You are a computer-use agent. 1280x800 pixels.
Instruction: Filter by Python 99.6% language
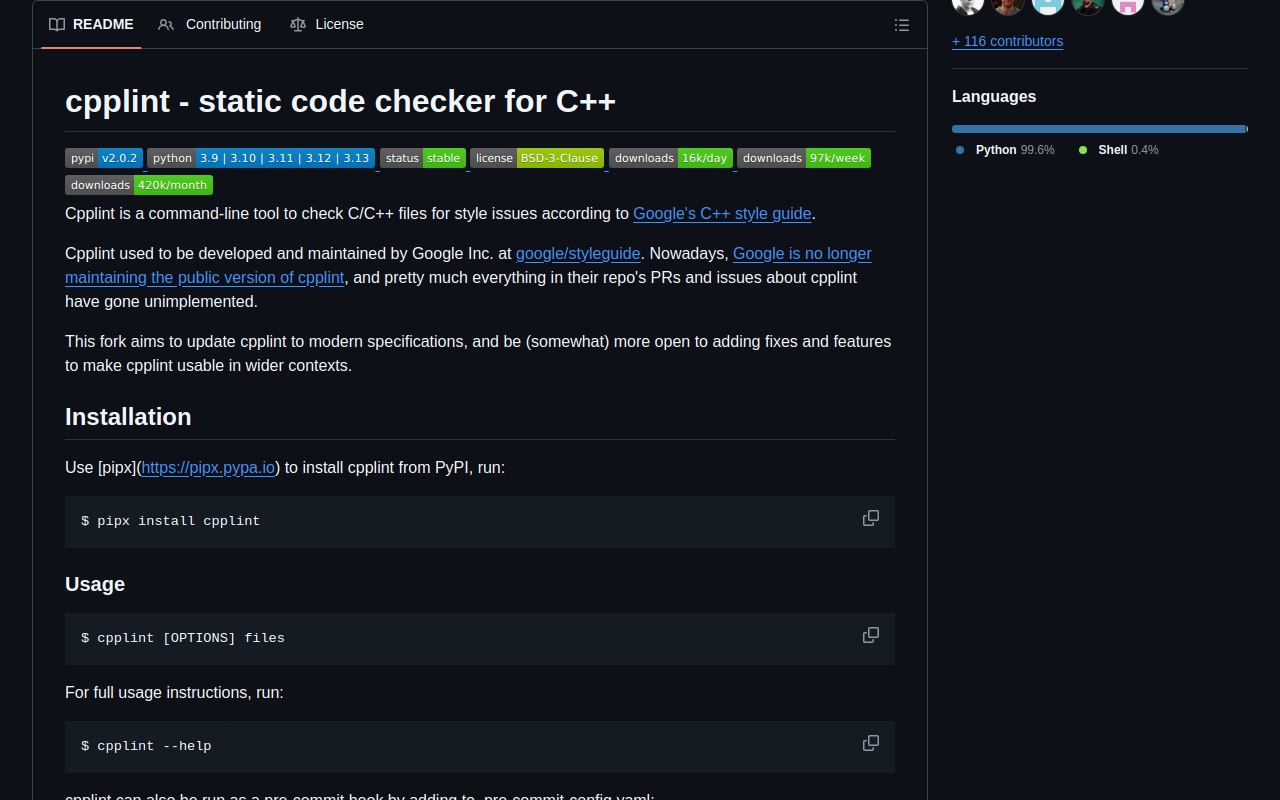point(1005,150)
